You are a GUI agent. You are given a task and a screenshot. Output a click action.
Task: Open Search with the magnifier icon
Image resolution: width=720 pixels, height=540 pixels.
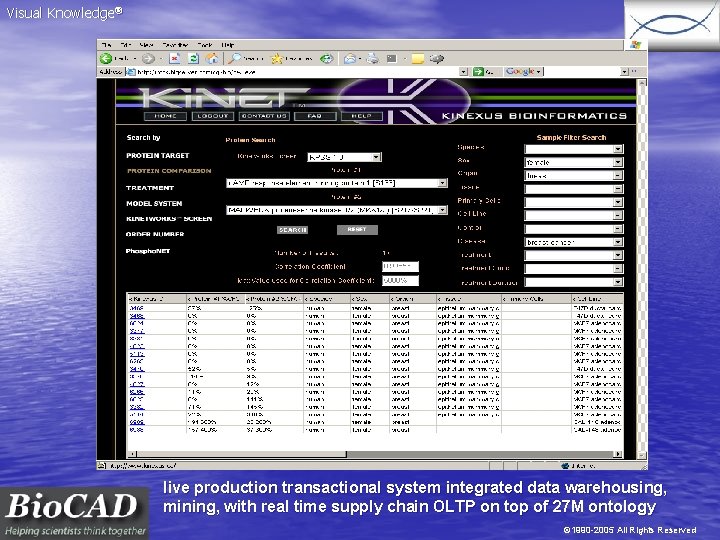(x=235, y=58)
